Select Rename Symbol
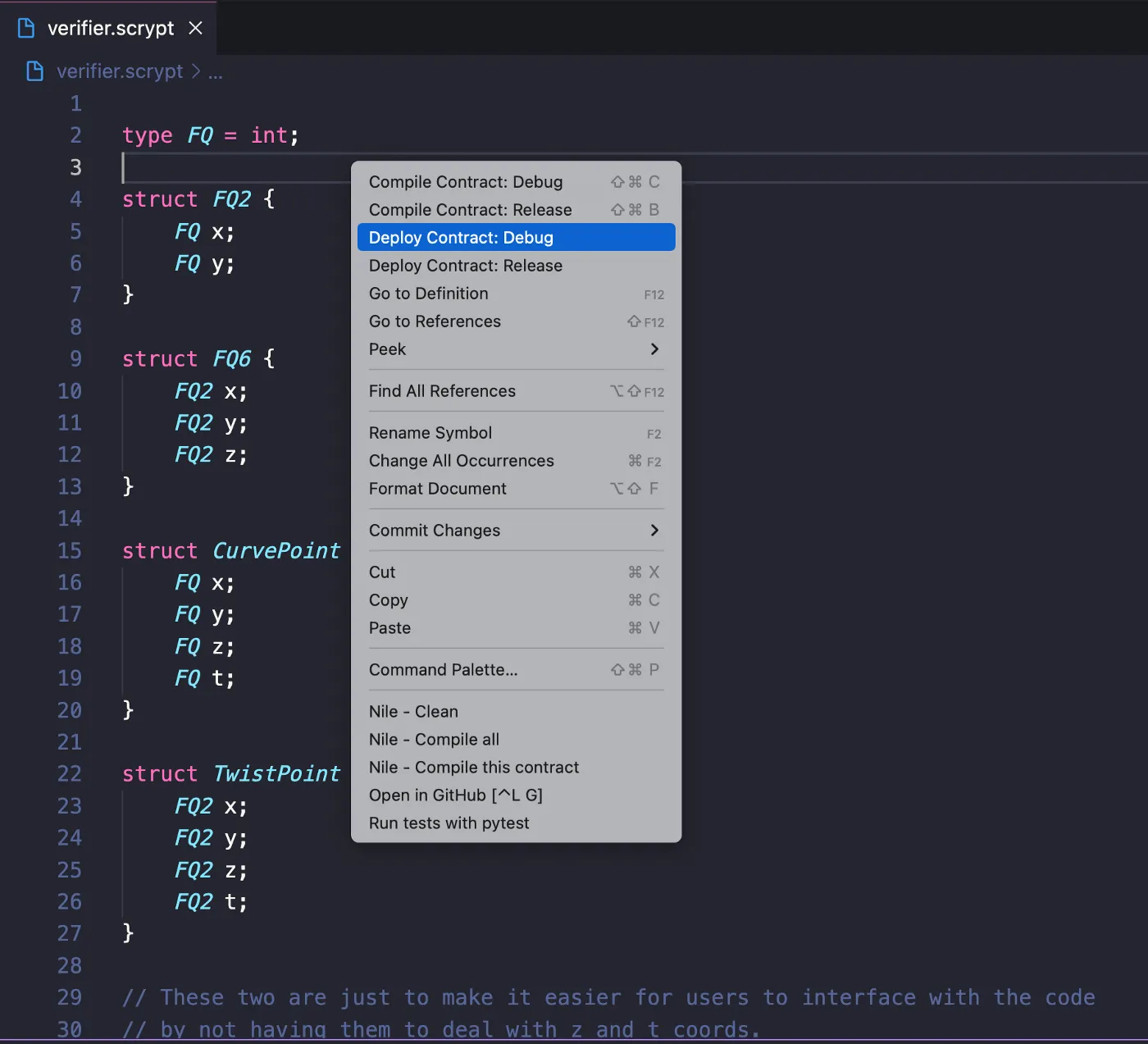The height and width of the screenshot is (1044, 1148). pyautogui.click(x=430, y=433)
